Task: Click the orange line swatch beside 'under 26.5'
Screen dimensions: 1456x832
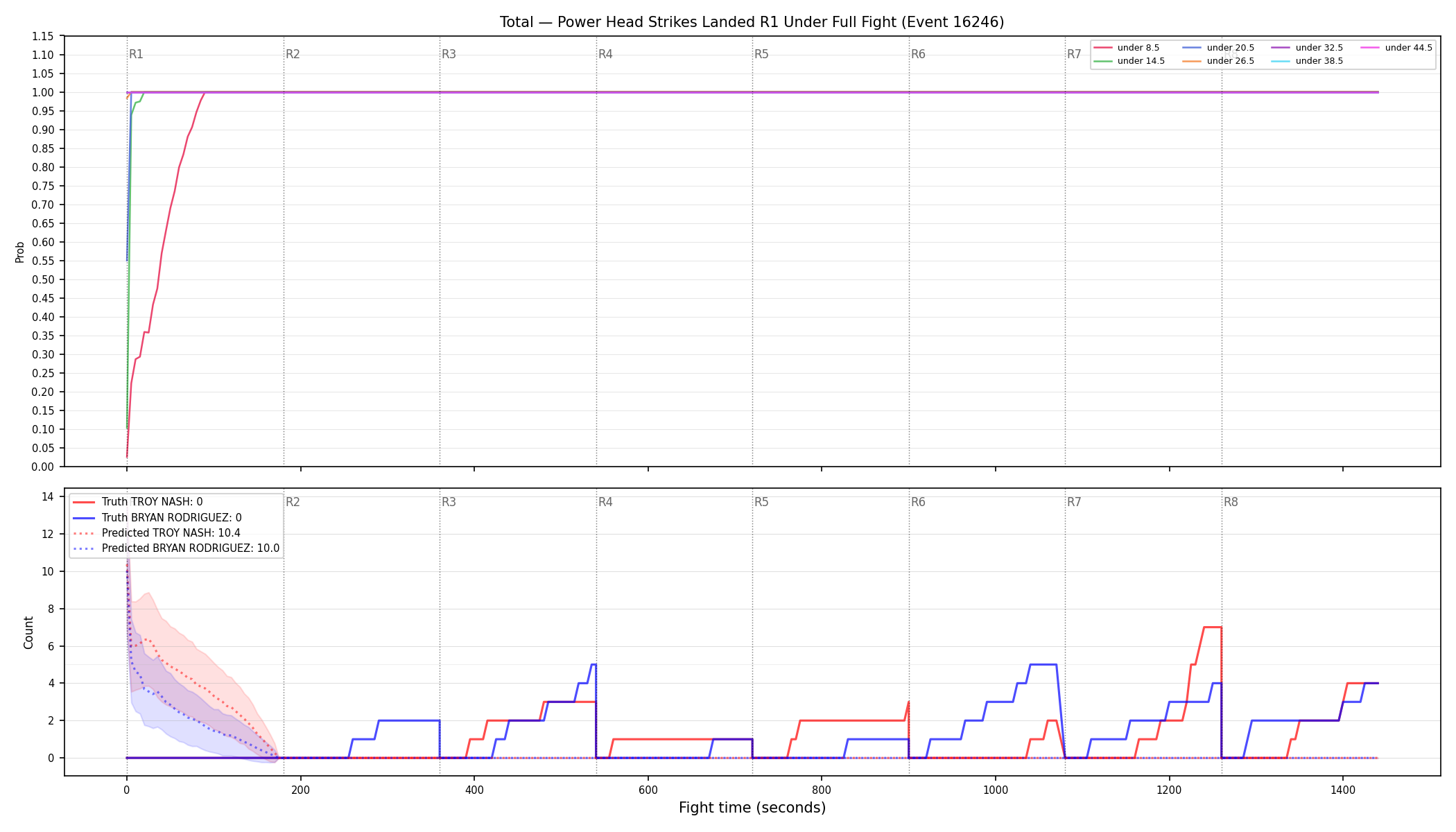Action: [1192, 61]
